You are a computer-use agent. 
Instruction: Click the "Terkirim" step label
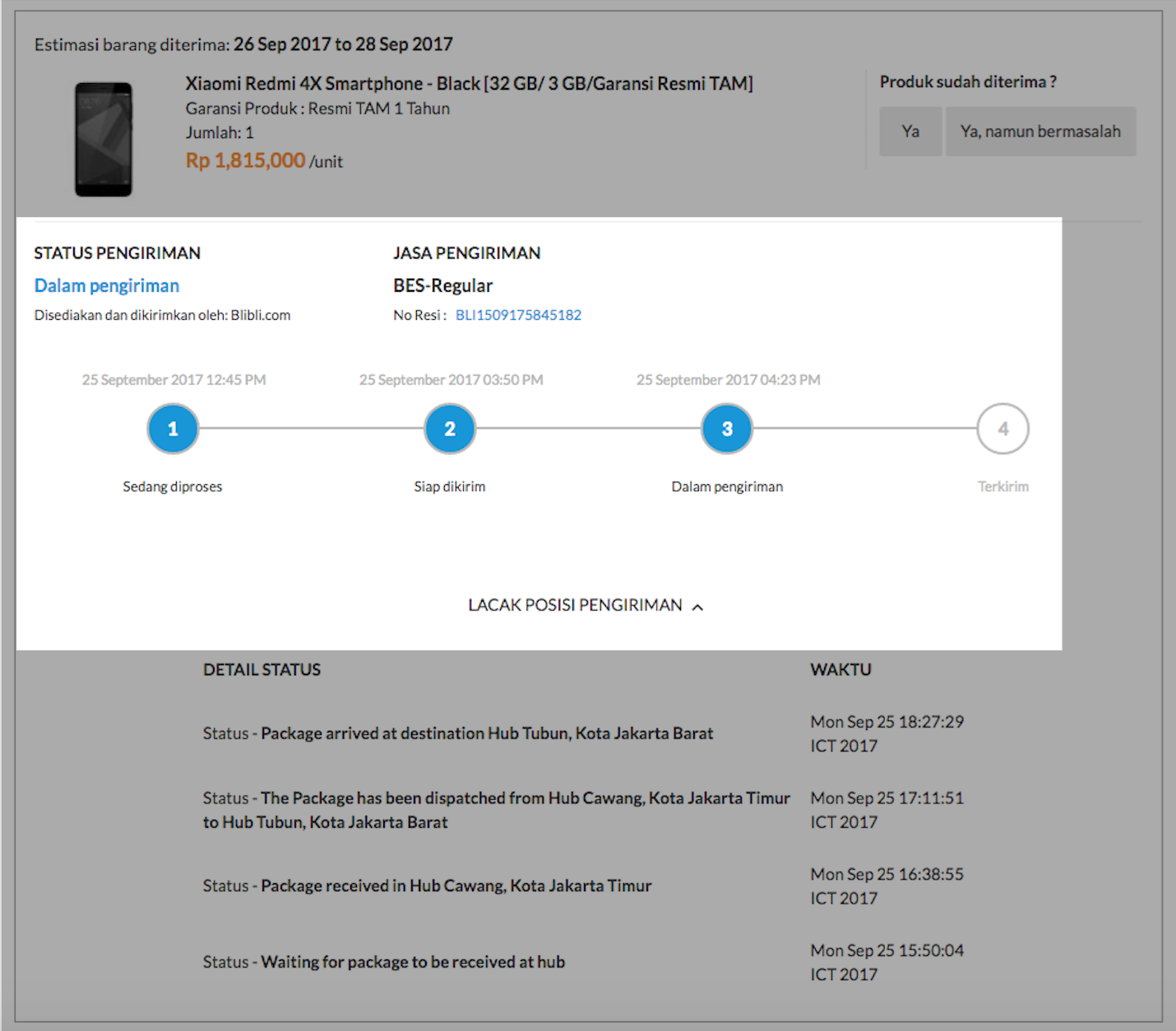tap(1002, 487)
